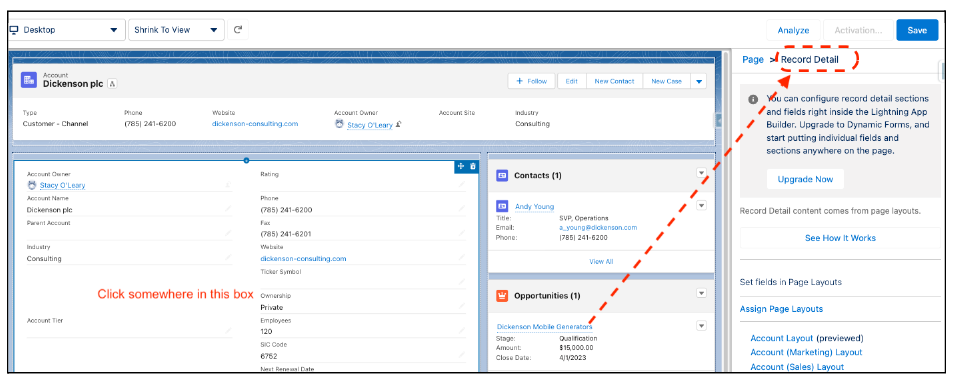
Task: Open the Dickenson Mobile Generators opportunity link
Action: [544, 326]
